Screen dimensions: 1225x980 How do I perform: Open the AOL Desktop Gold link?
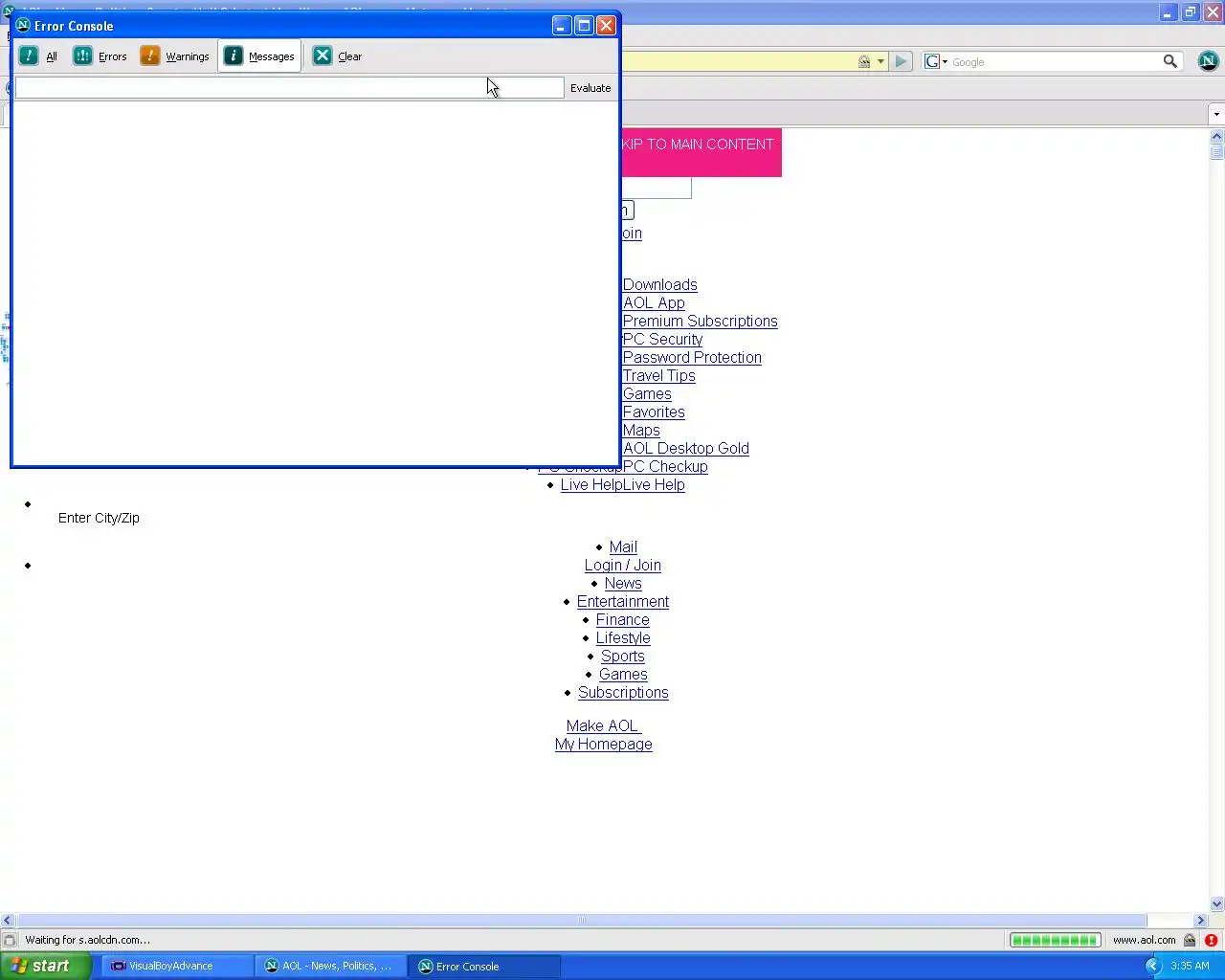[x=685, y=449]
